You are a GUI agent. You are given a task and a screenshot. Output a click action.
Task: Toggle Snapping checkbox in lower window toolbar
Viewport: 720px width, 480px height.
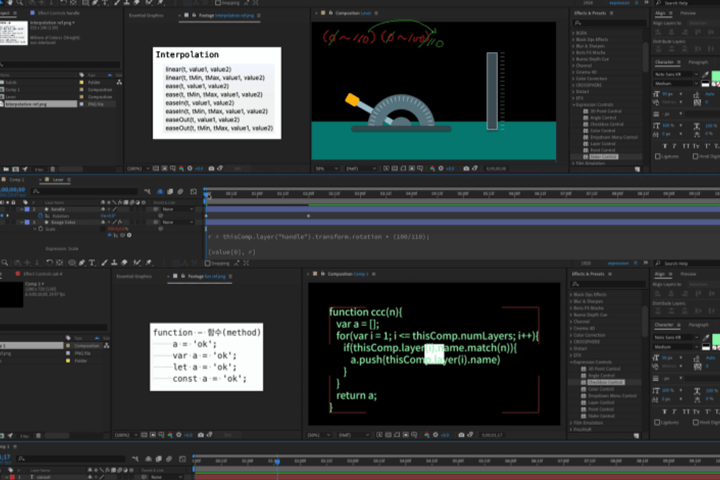208,263
